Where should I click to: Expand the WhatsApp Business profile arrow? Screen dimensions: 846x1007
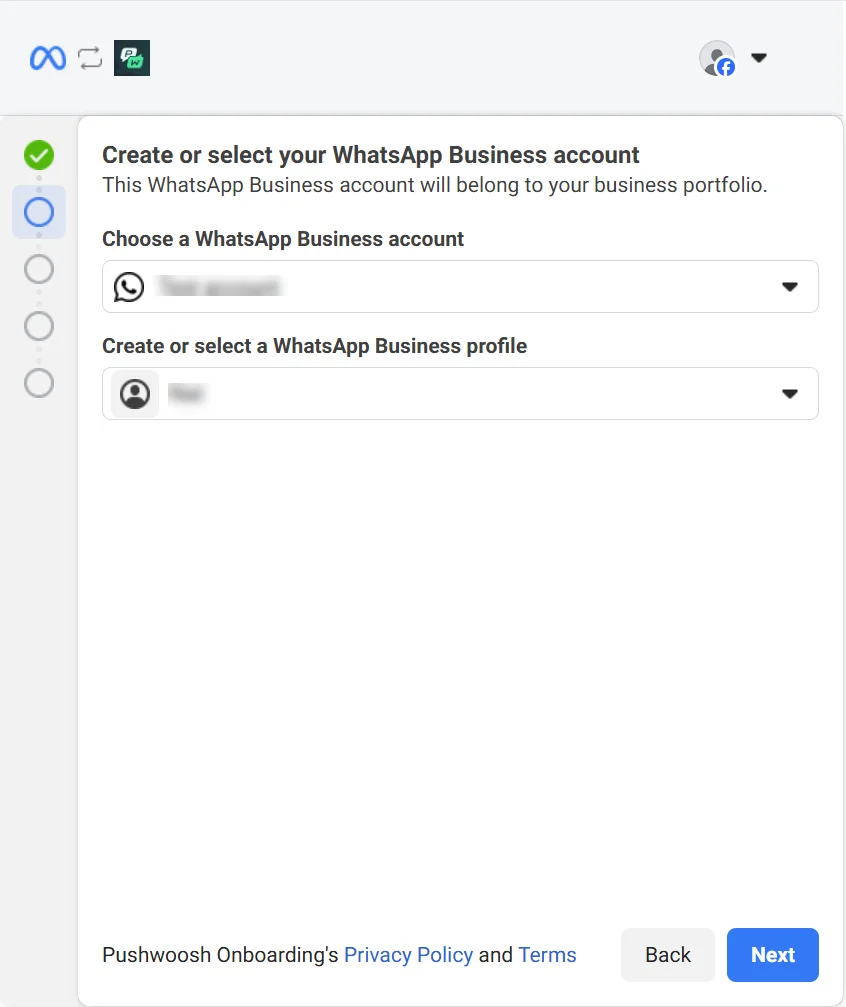click(x=790, y=394)
